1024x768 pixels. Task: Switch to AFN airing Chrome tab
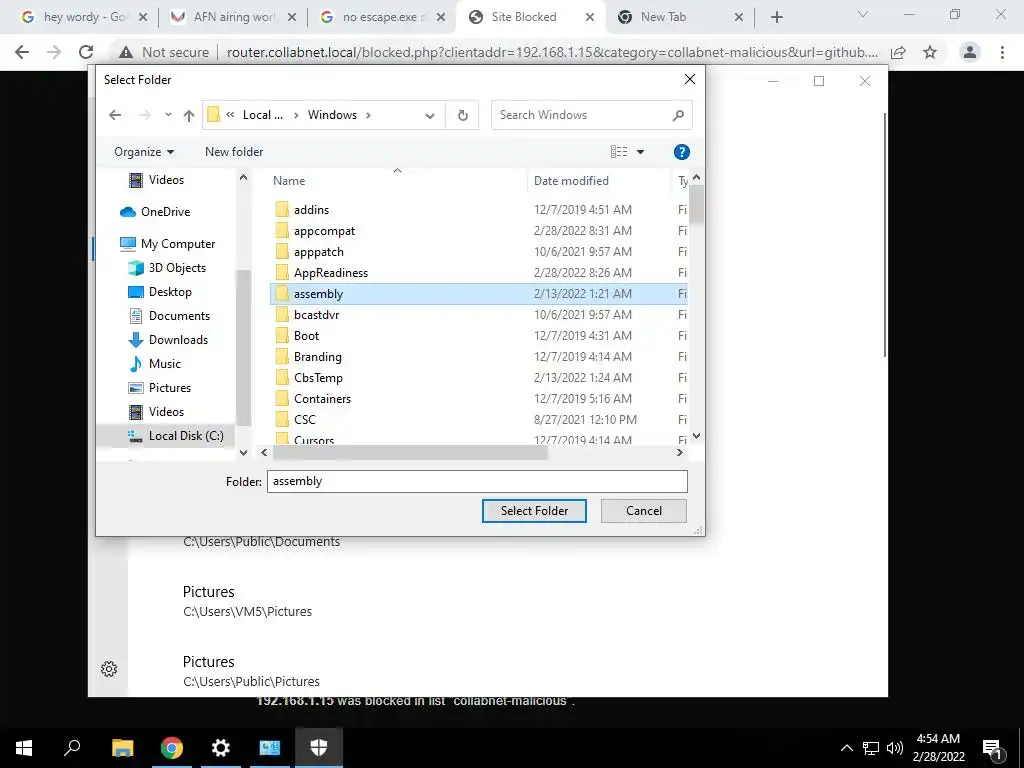pyautogui.click(x=233, y=17)
